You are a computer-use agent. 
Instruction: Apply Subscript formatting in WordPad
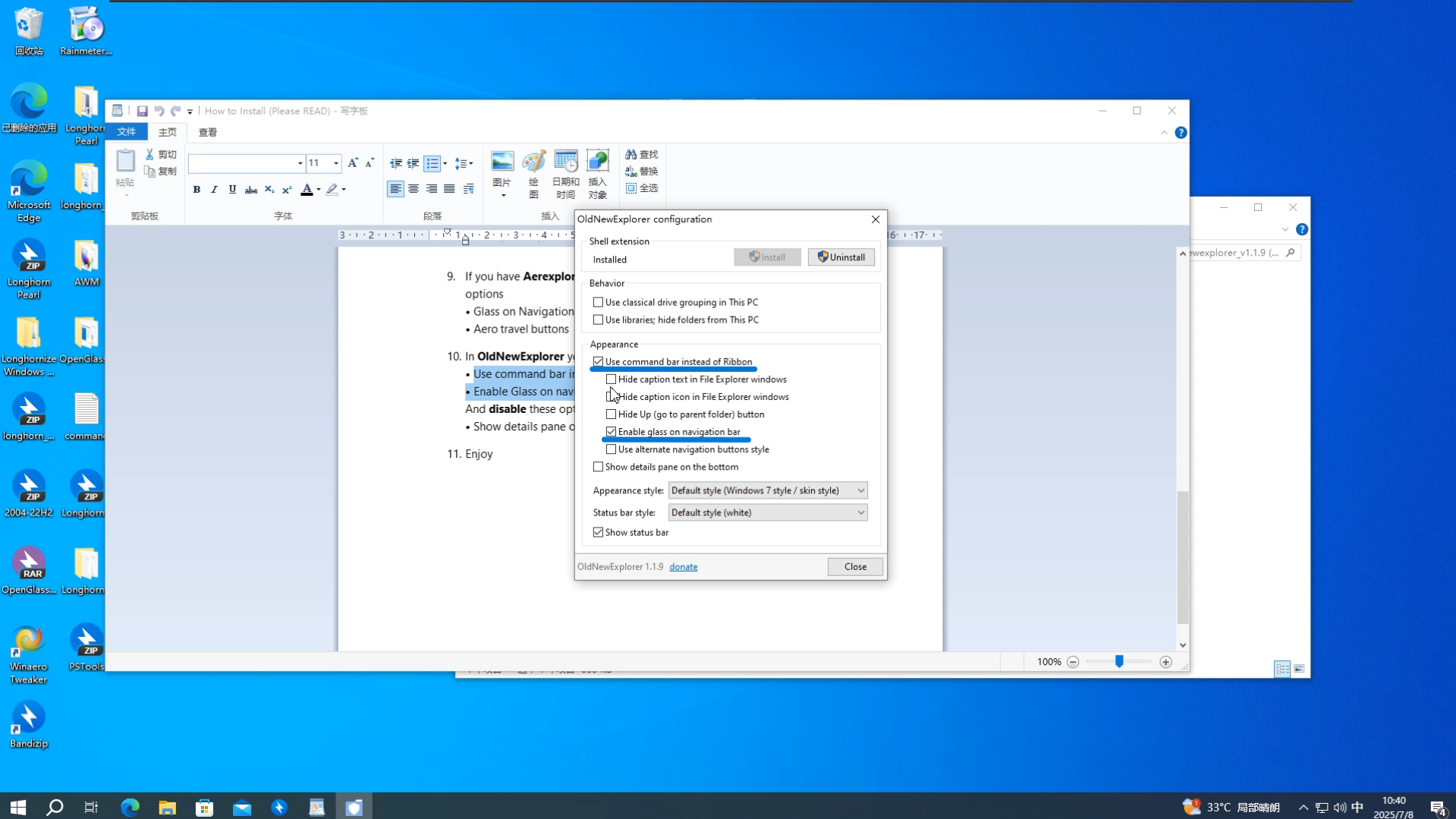click(x=269, y=190)
